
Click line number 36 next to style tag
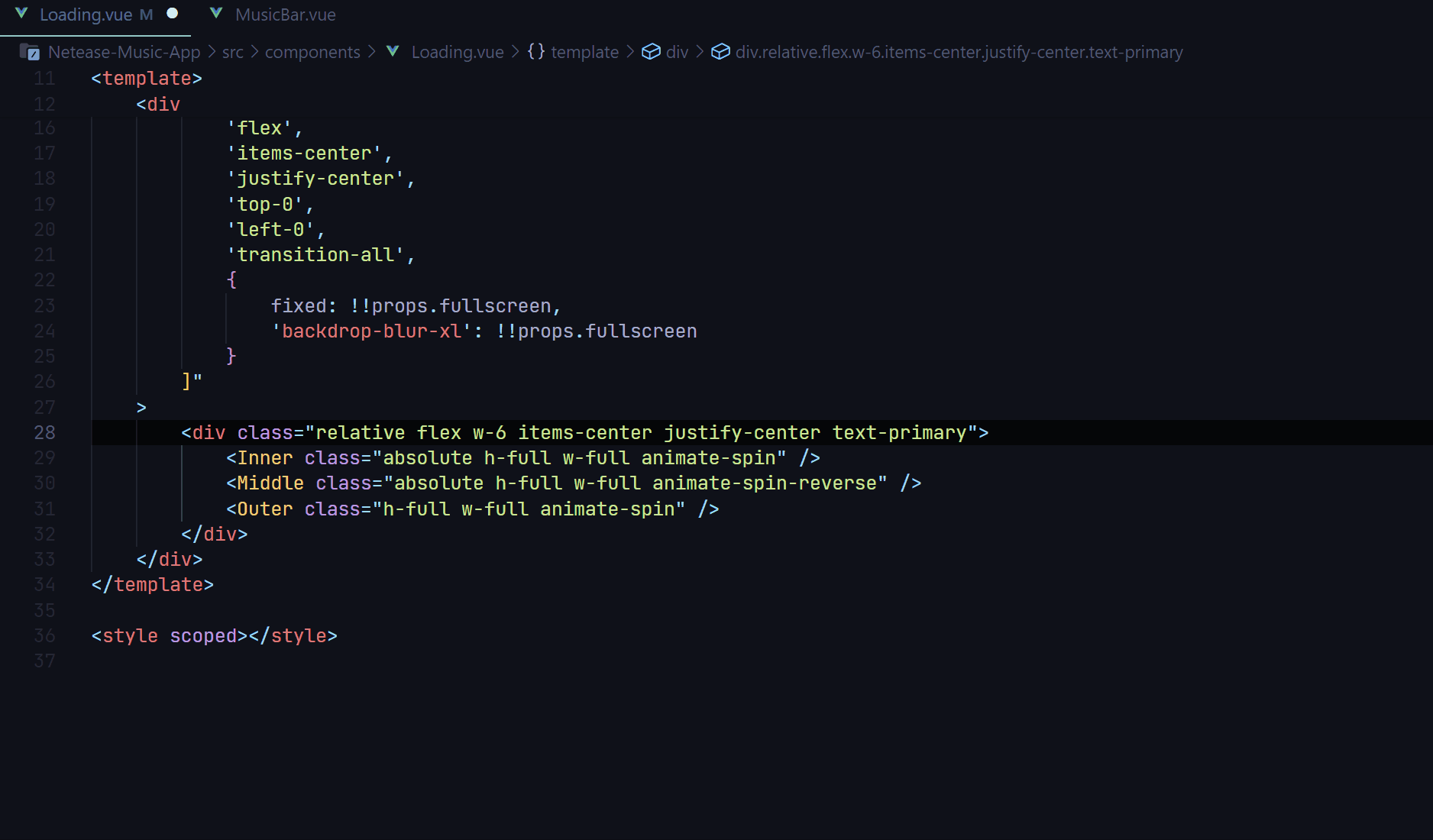point(44,635)
